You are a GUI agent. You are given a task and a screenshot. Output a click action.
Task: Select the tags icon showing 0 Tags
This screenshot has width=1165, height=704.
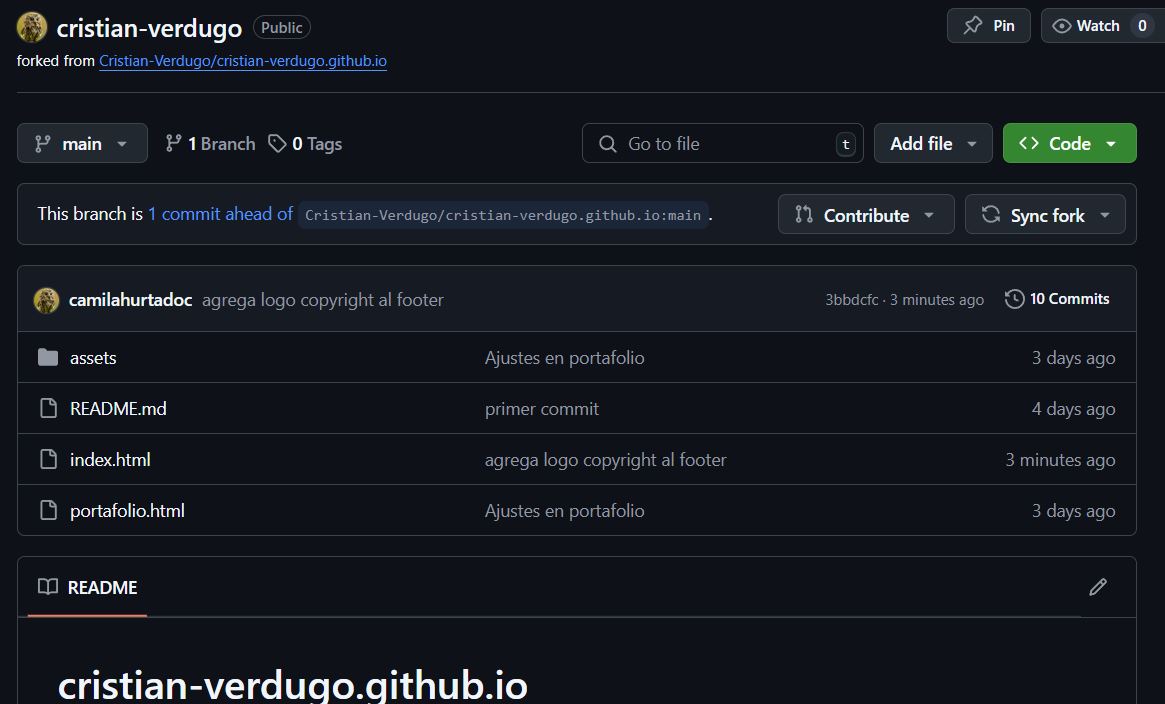click(277, 143)
